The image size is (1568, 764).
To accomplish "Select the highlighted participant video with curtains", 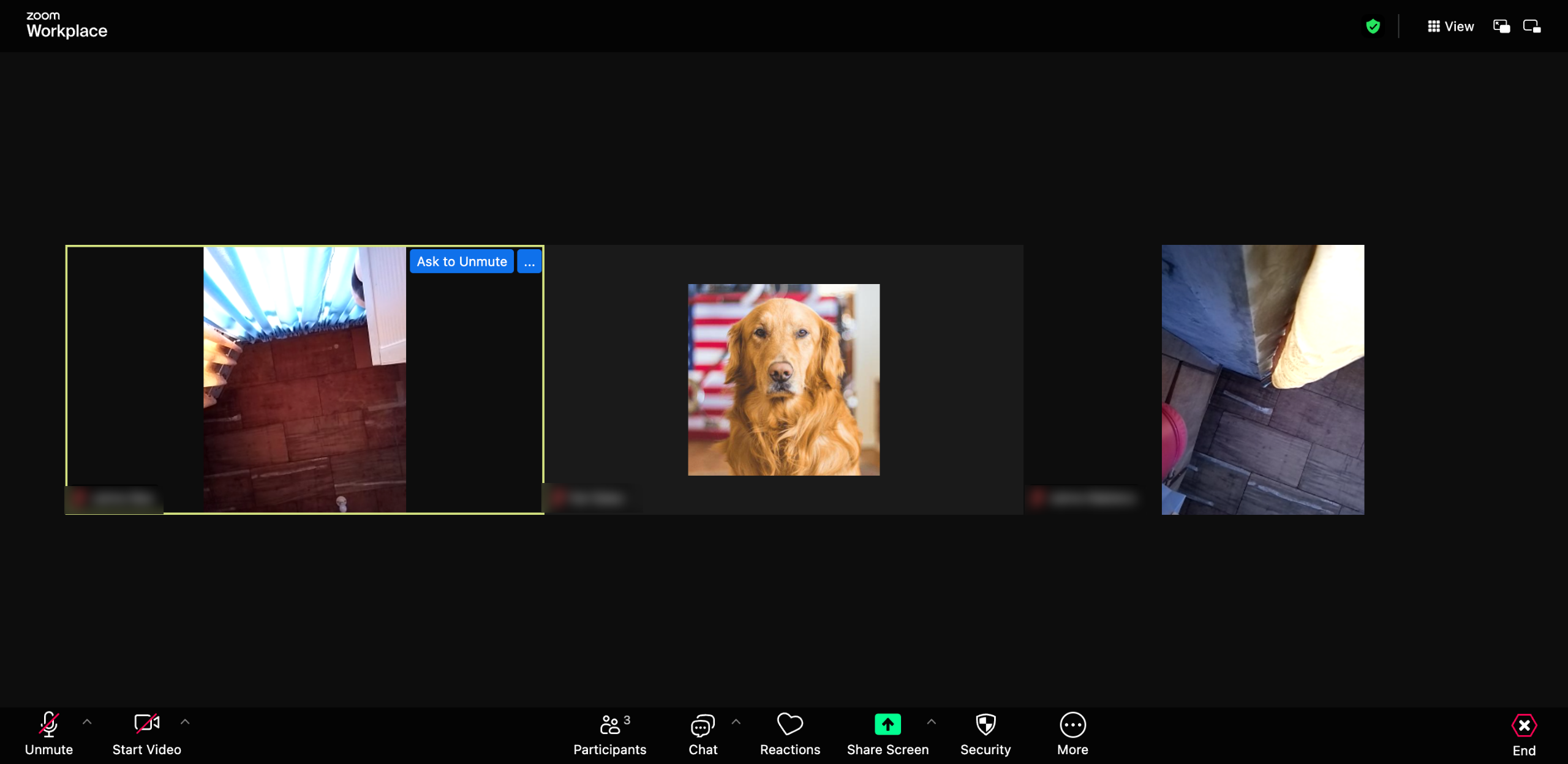I will (x=304, y=380).
